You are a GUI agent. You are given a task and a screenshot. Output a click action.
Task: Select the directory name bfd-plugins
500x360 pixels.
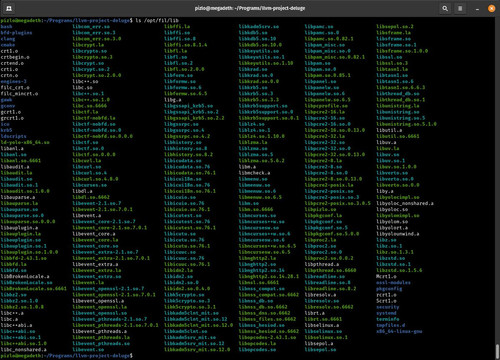[16, 33]
